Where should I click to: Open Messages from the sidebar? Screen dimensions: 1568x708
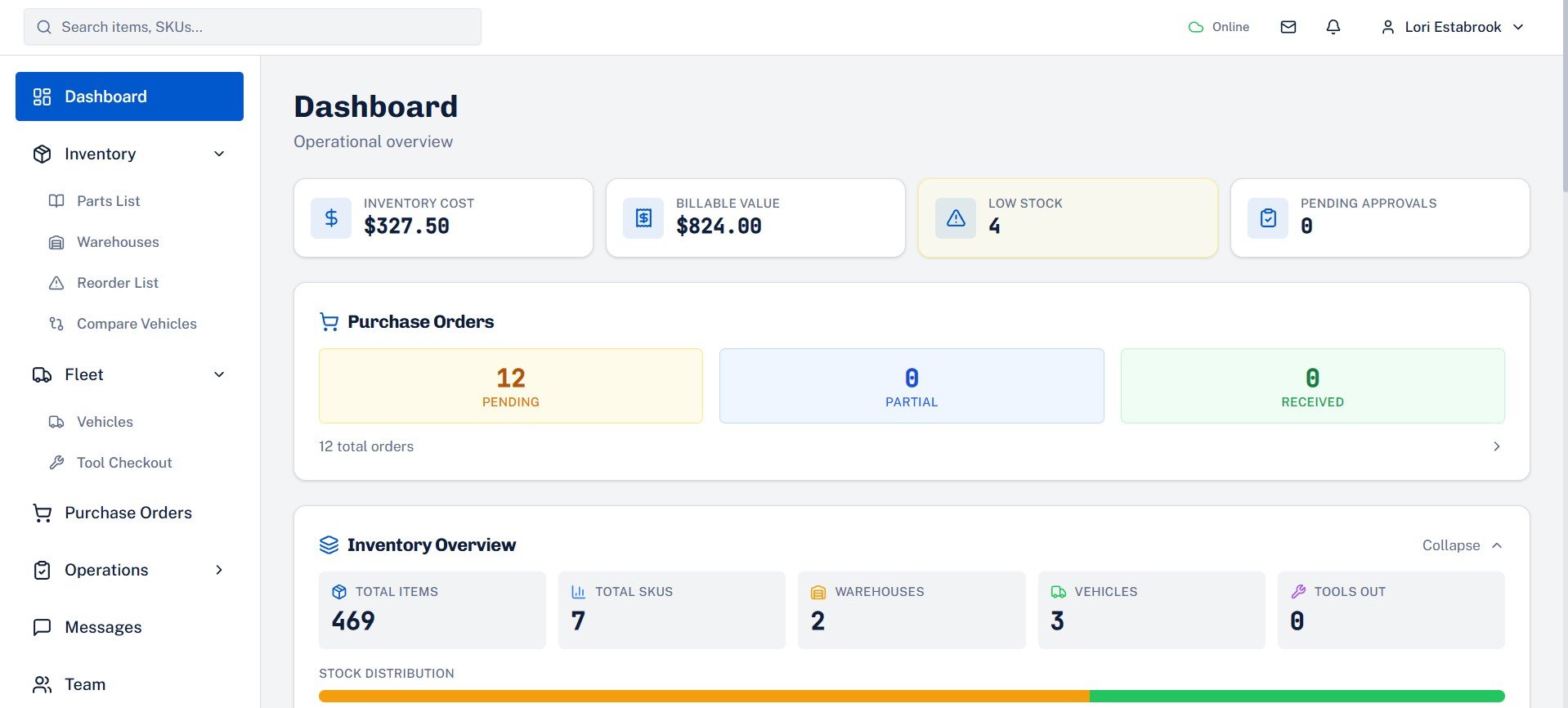tap(103, 627)
